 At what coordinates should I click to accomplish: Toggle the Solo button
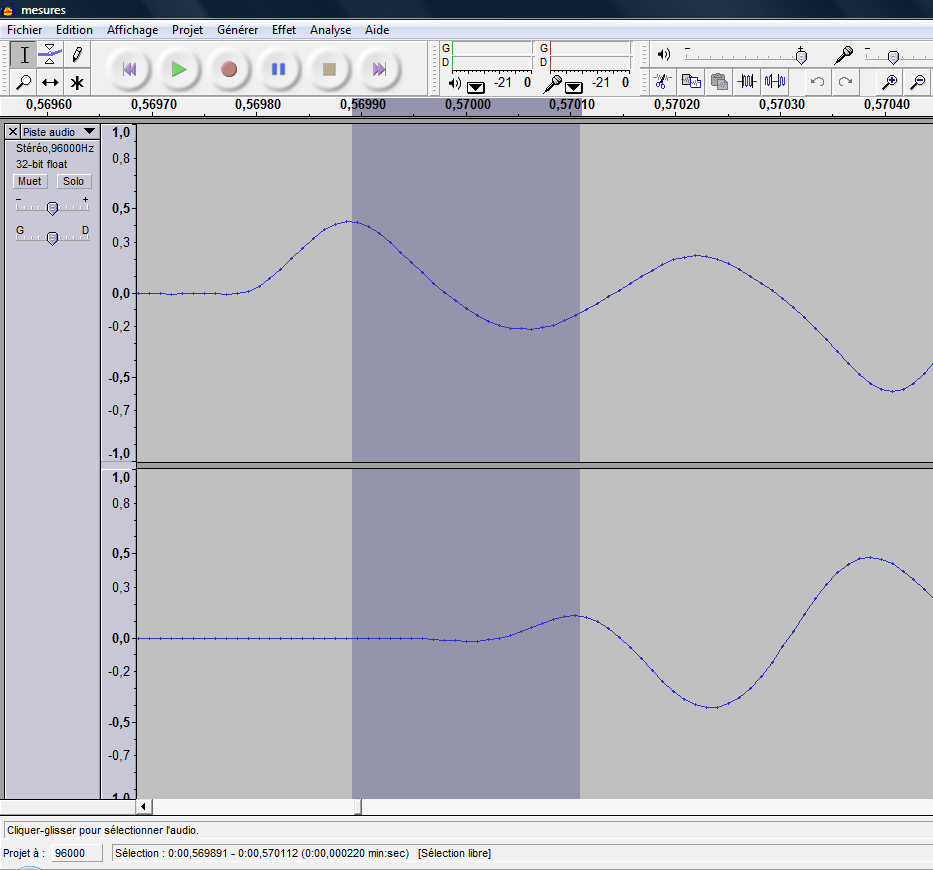pos(73,181)
